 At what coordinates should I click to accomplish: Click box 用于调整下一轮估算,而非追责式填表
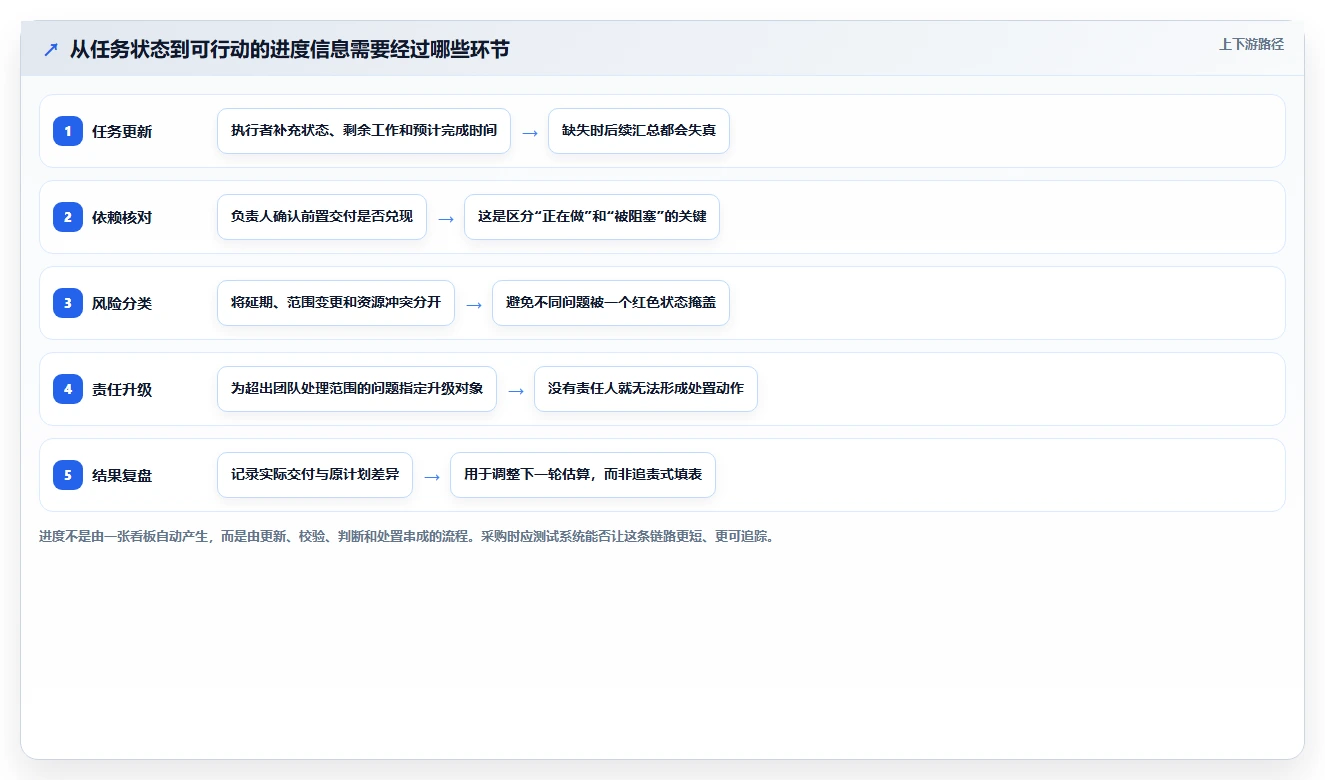tap(583, 475)
